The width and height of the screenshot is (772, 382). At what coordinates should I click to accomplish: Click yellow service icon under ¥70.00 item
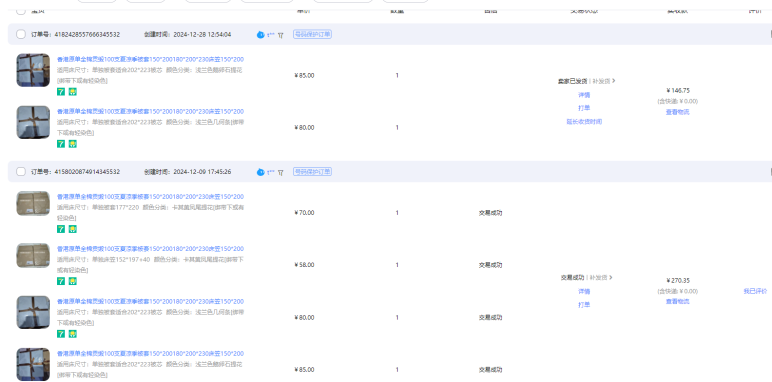click(72, 229)
